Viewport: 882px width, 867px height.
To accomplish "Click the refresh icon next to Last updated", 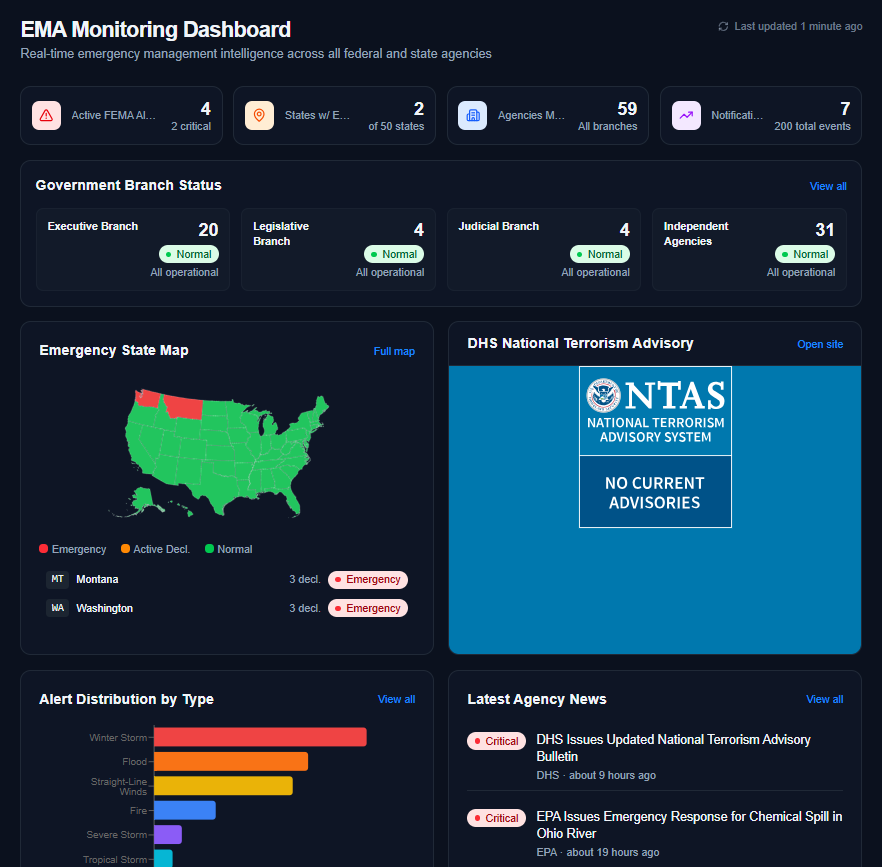I will pos(723,26).
